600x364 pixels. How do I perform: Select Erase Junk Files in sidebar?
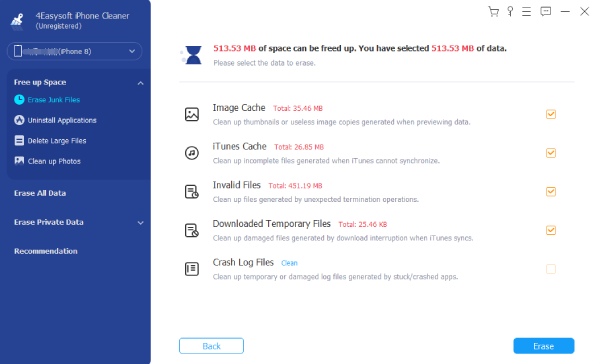click(54, 100)
